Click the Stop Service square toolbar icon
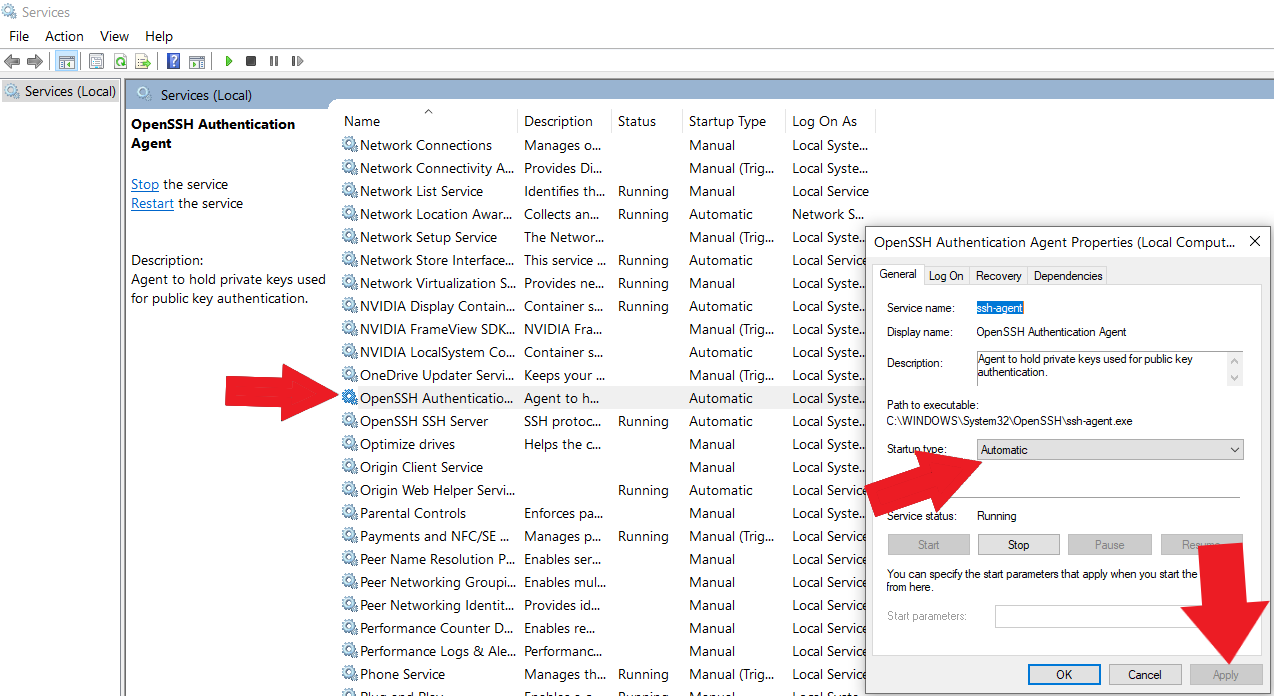 pos(251,61)
